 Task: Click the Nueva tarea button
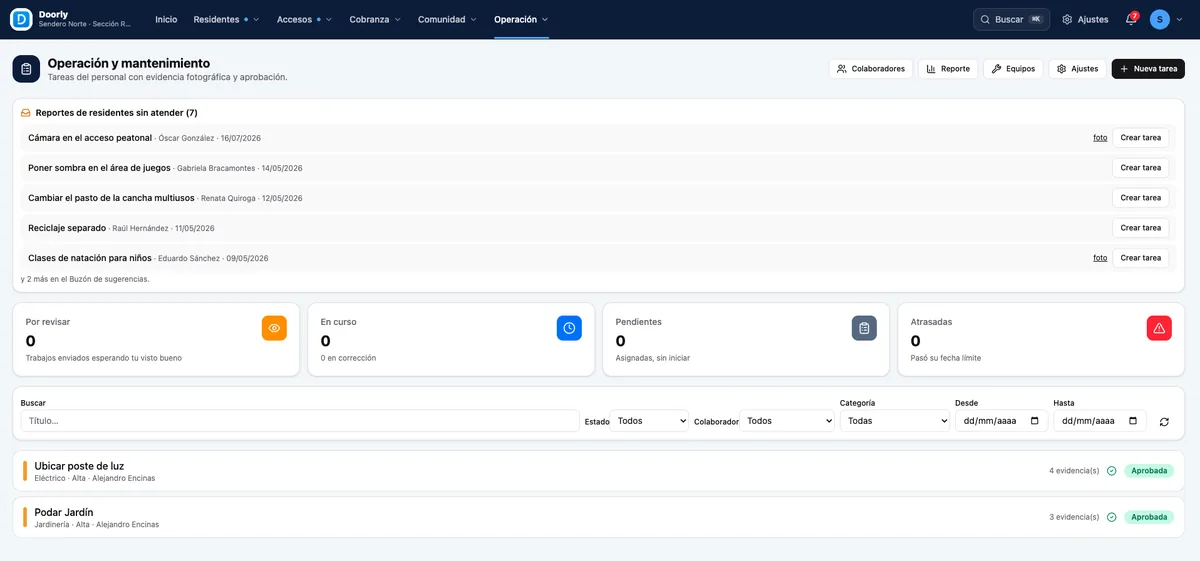click(x=1148, y=69)
